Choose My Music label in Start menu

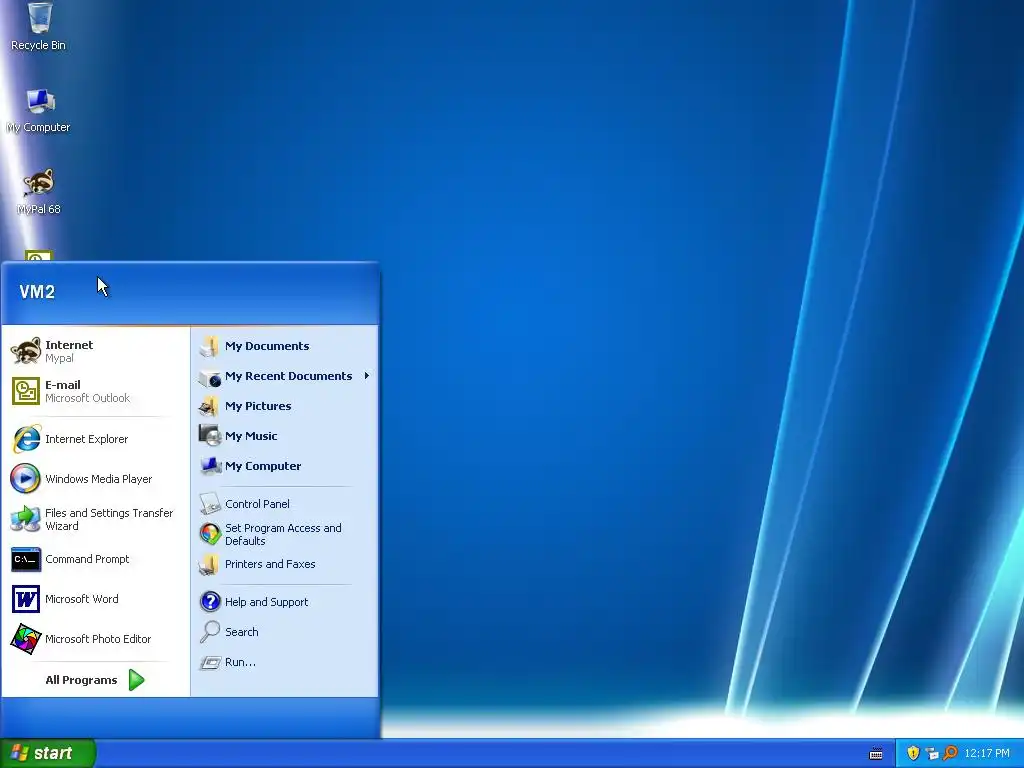[251, 436]
